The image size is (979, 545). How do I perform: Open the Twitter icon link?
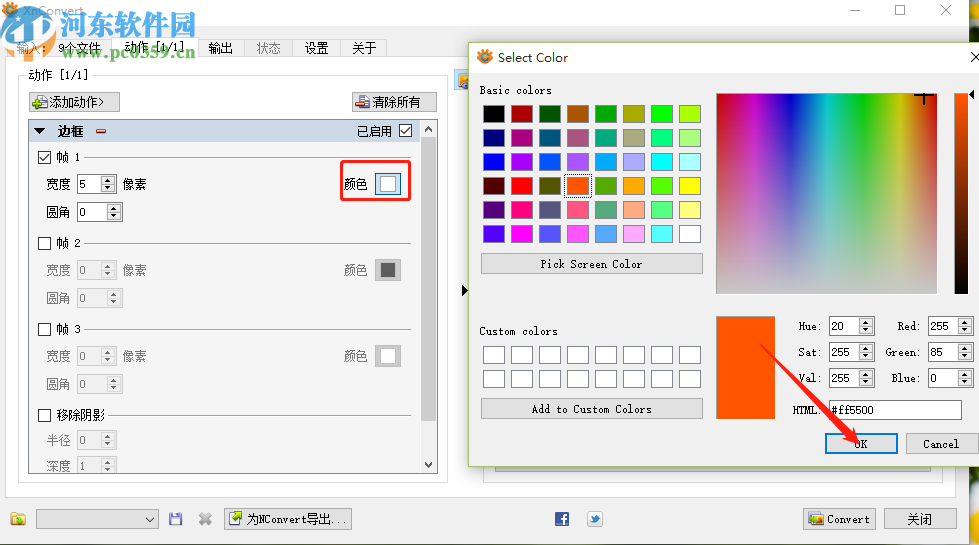(x=595, y=519)
